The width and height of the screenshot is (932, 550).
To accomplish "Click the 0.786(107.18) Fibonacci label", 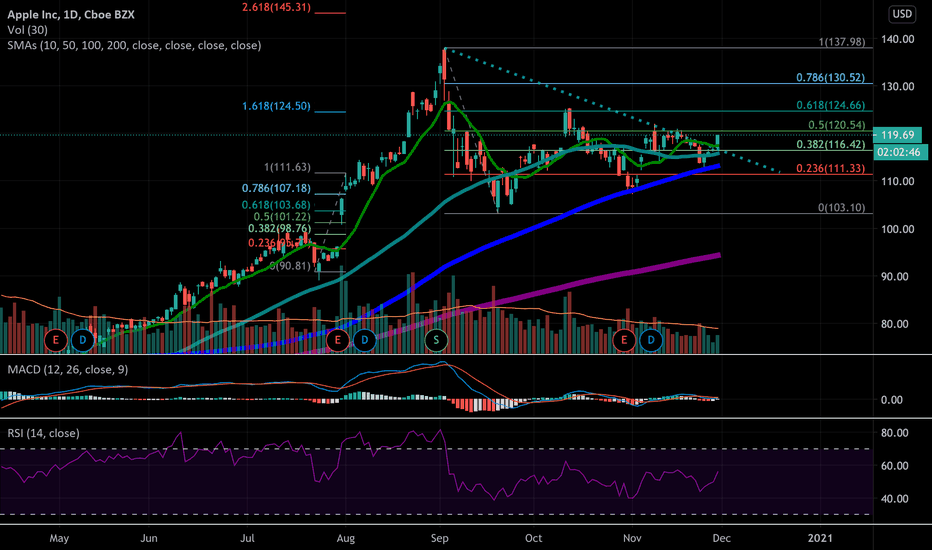I will tap(276, 188).
